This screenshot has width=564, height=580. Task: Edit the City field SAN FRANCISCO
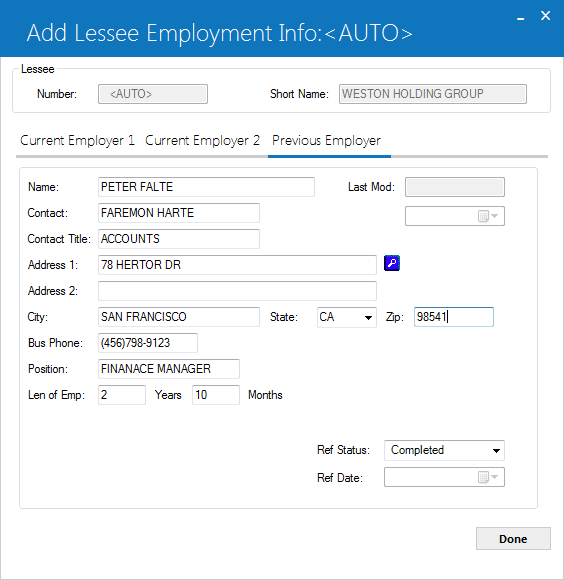point(179,317)
